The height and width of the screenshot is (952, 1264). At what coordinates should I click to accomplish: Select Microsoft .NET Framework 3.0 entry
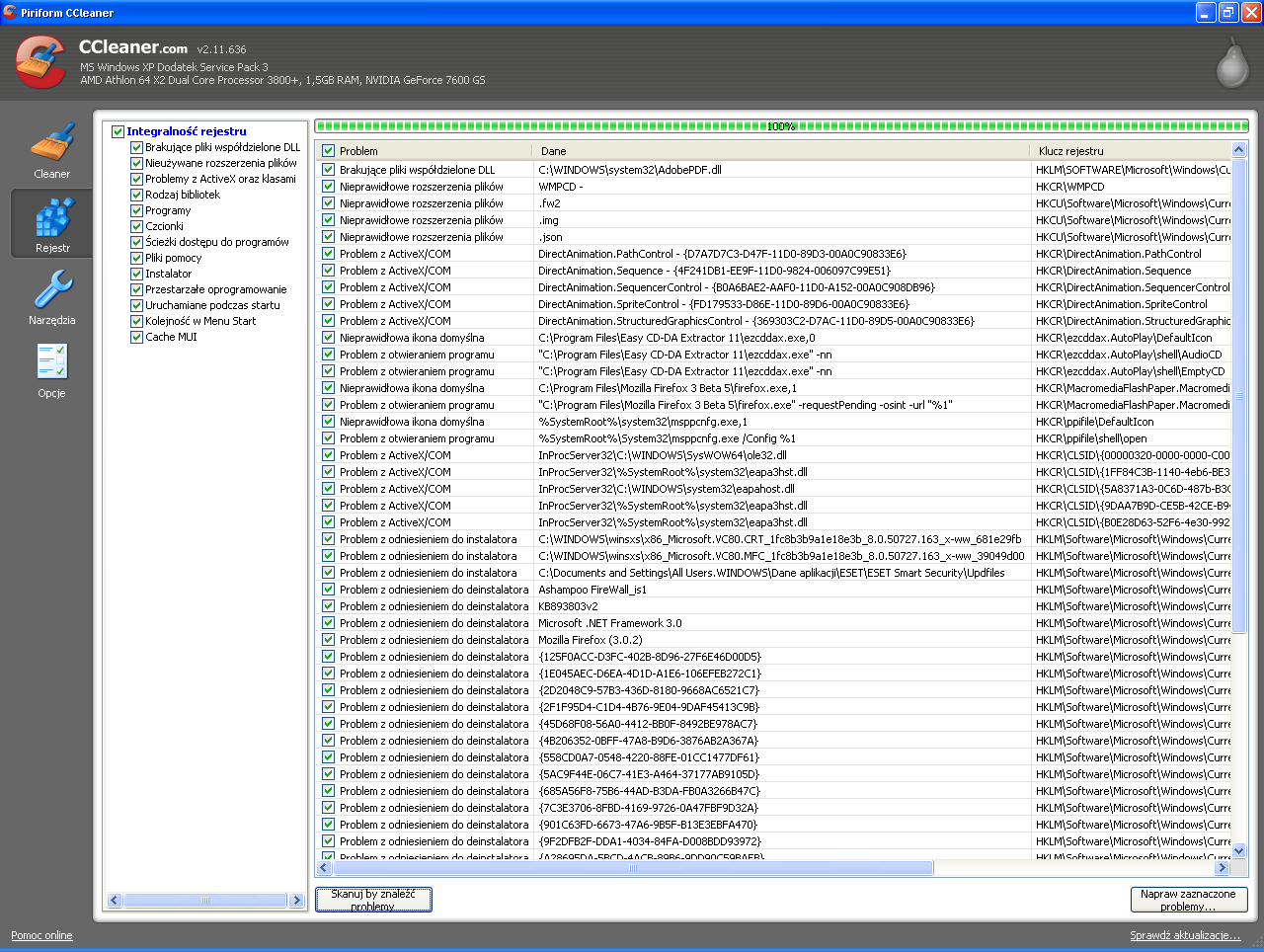click(609, 623)
